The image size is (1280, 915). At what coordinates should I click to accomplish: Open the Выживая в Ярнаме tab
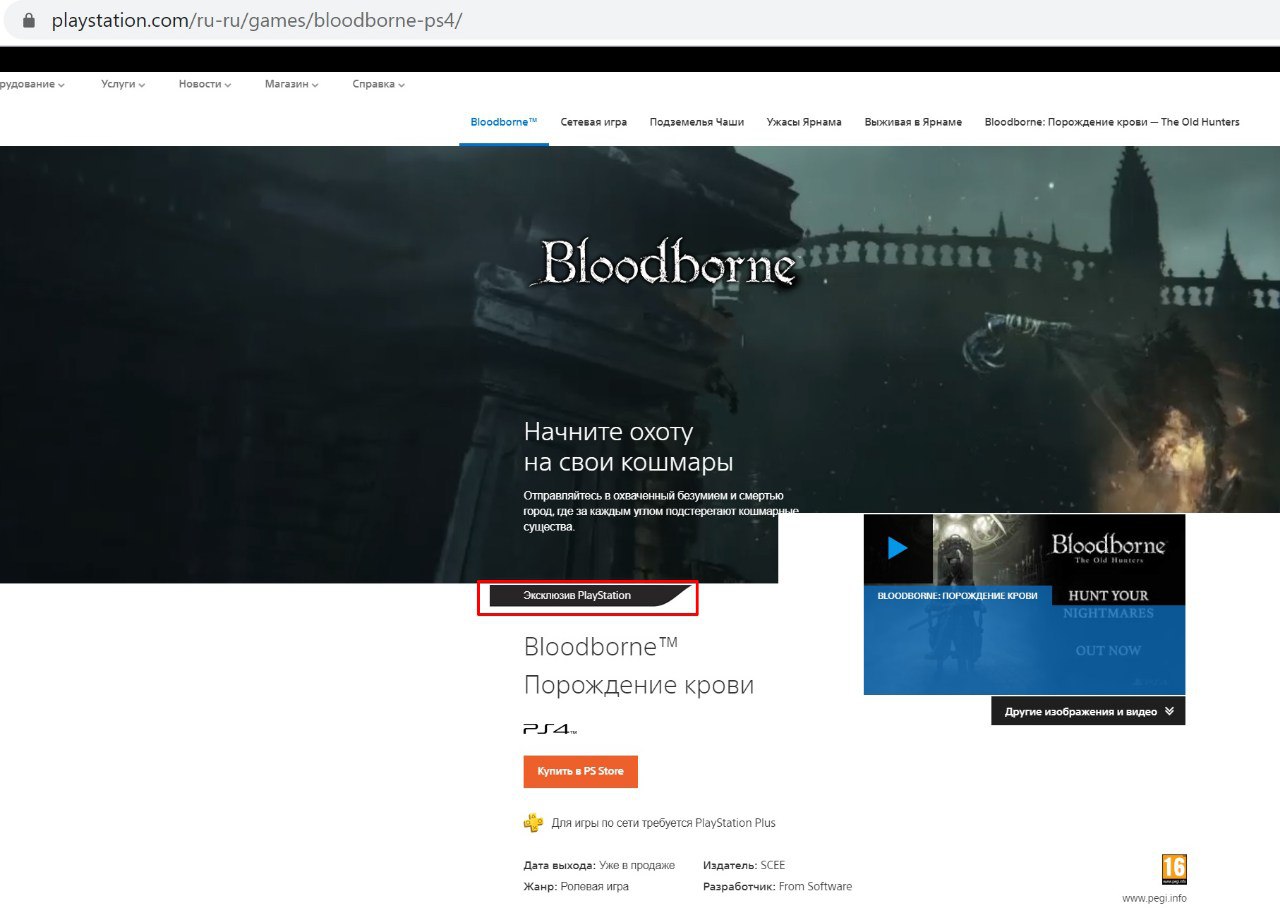click(x=913, y=122)
